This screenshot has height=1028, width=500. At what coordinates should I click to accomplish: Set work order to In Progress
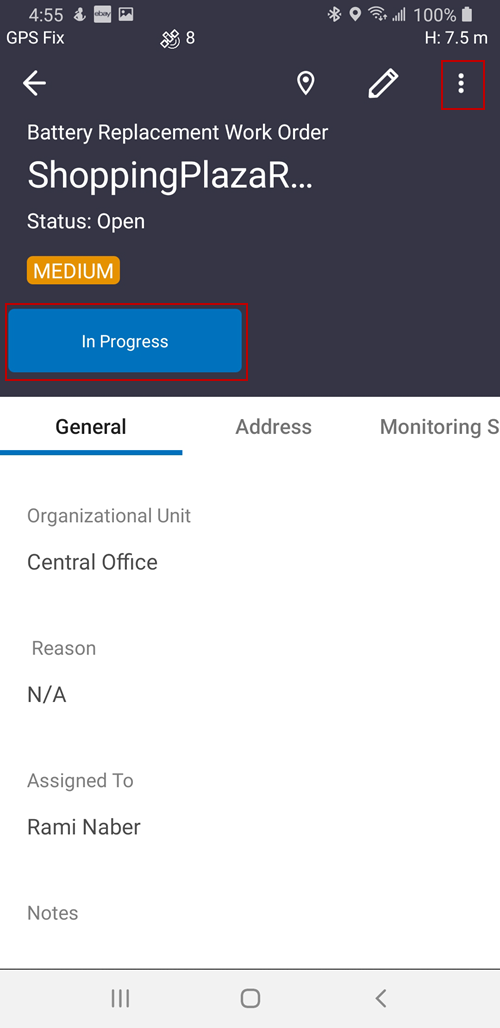[125, 341]
